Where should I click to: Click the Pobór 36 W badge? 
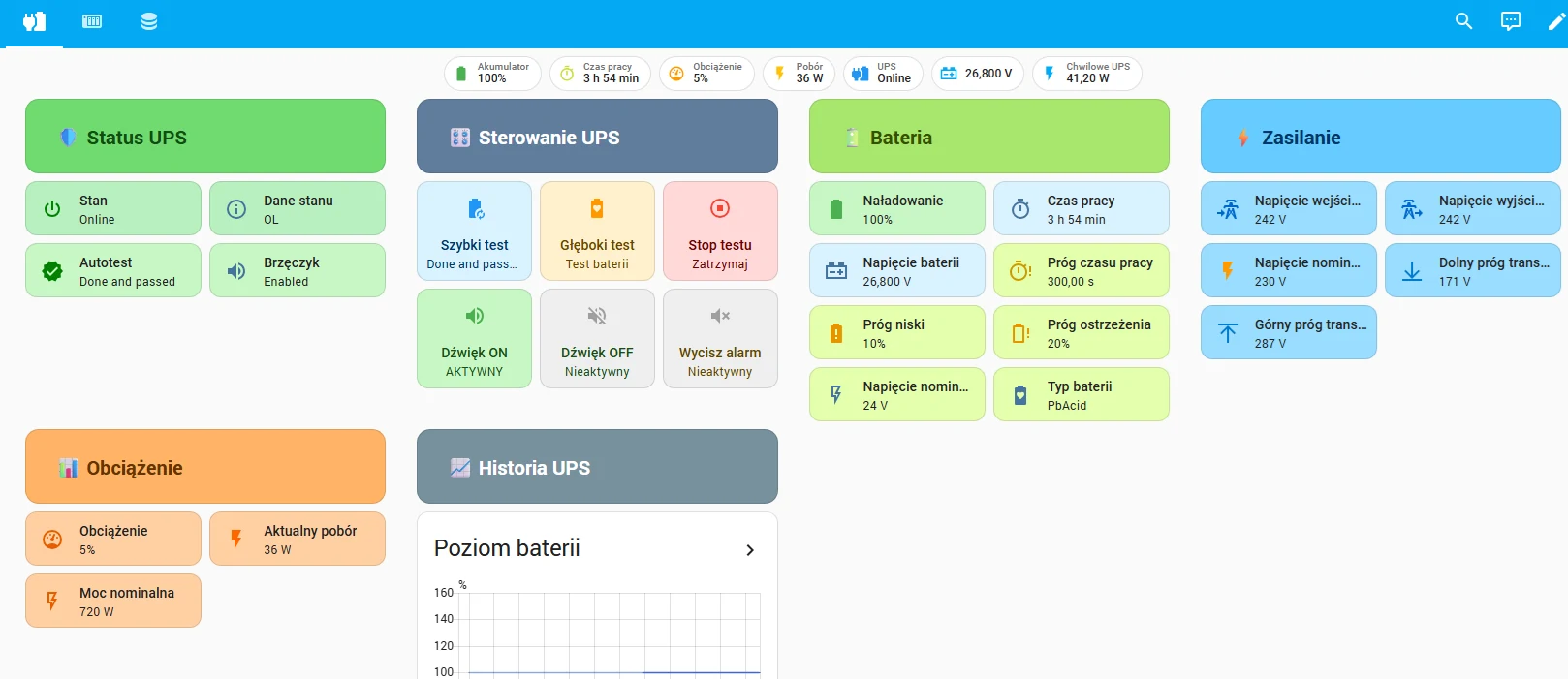tap(799, 73)
